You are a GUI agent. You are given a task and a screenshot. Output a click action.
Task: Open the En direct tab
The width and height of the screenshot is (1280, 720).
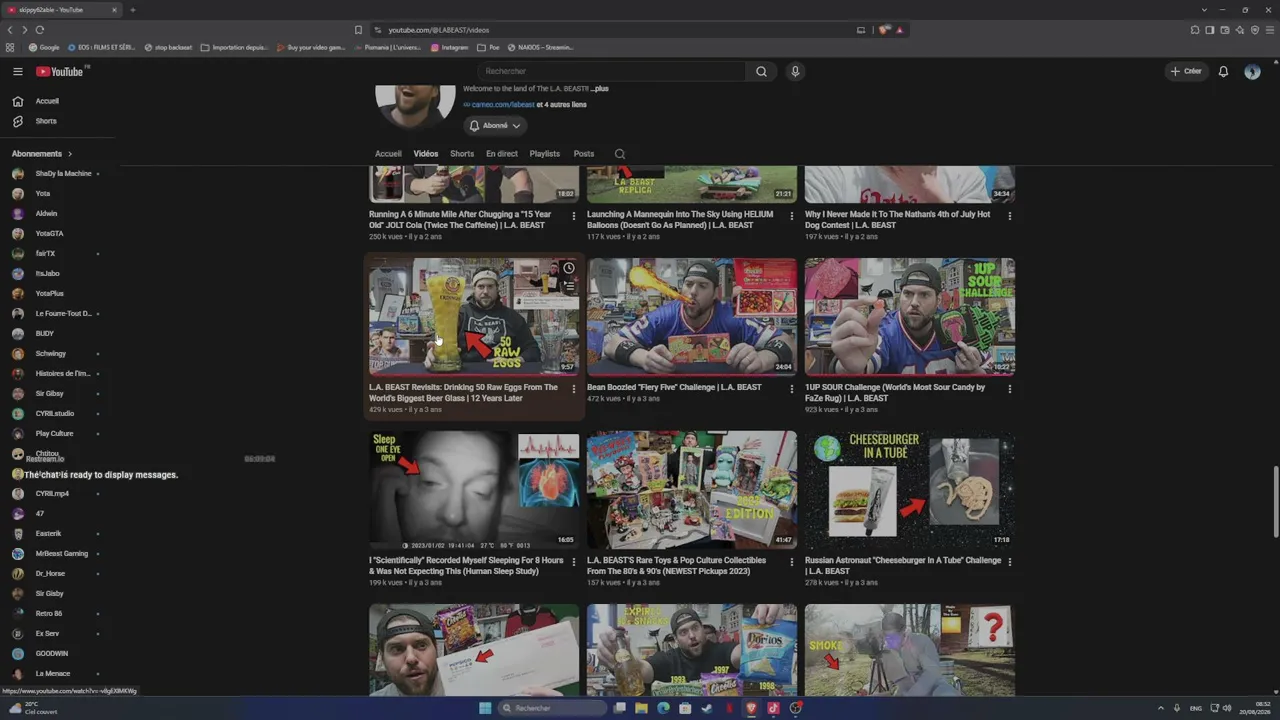click(502, 154)
